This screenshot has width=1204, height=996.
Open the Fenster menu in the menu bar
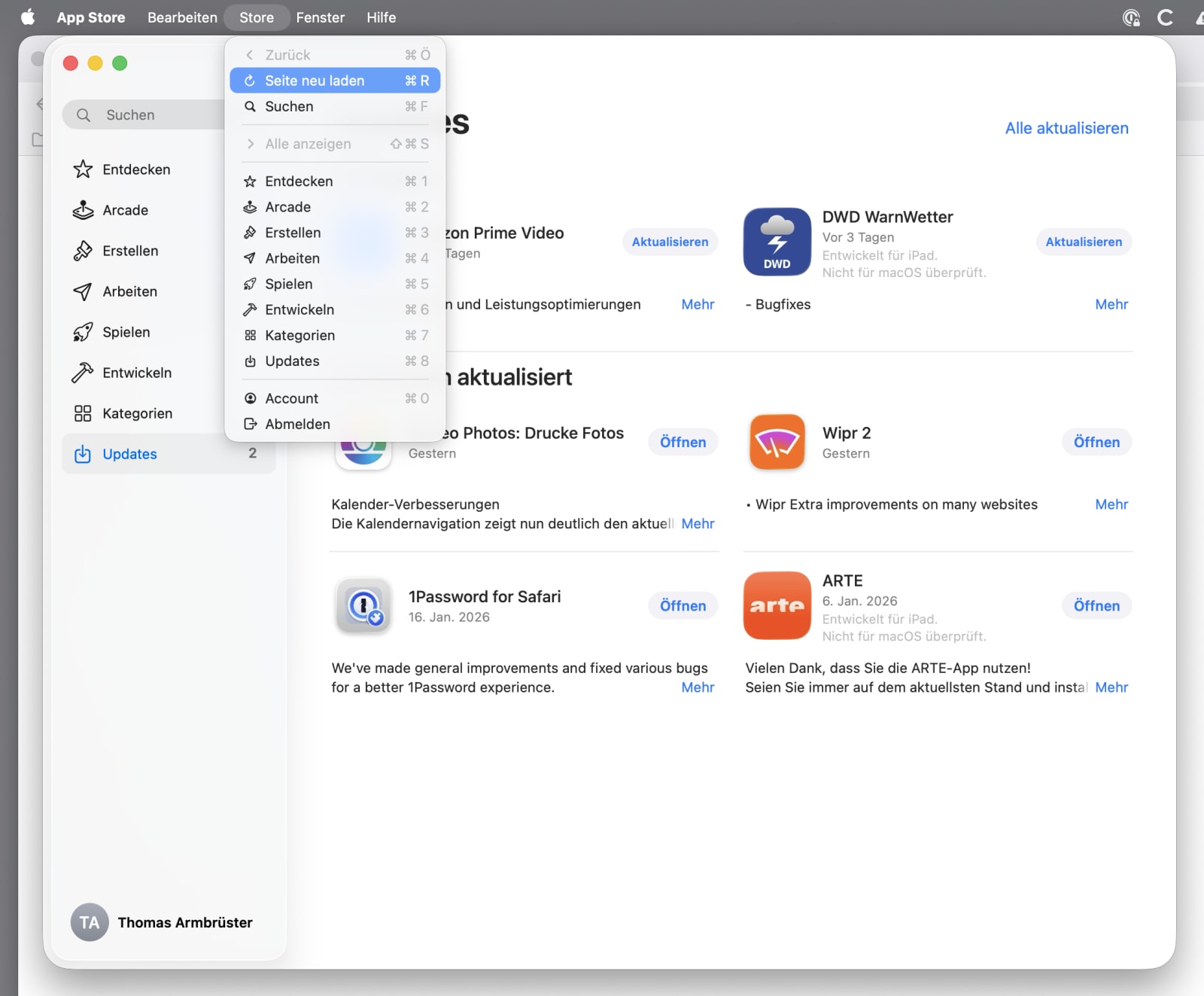point(321,17)
